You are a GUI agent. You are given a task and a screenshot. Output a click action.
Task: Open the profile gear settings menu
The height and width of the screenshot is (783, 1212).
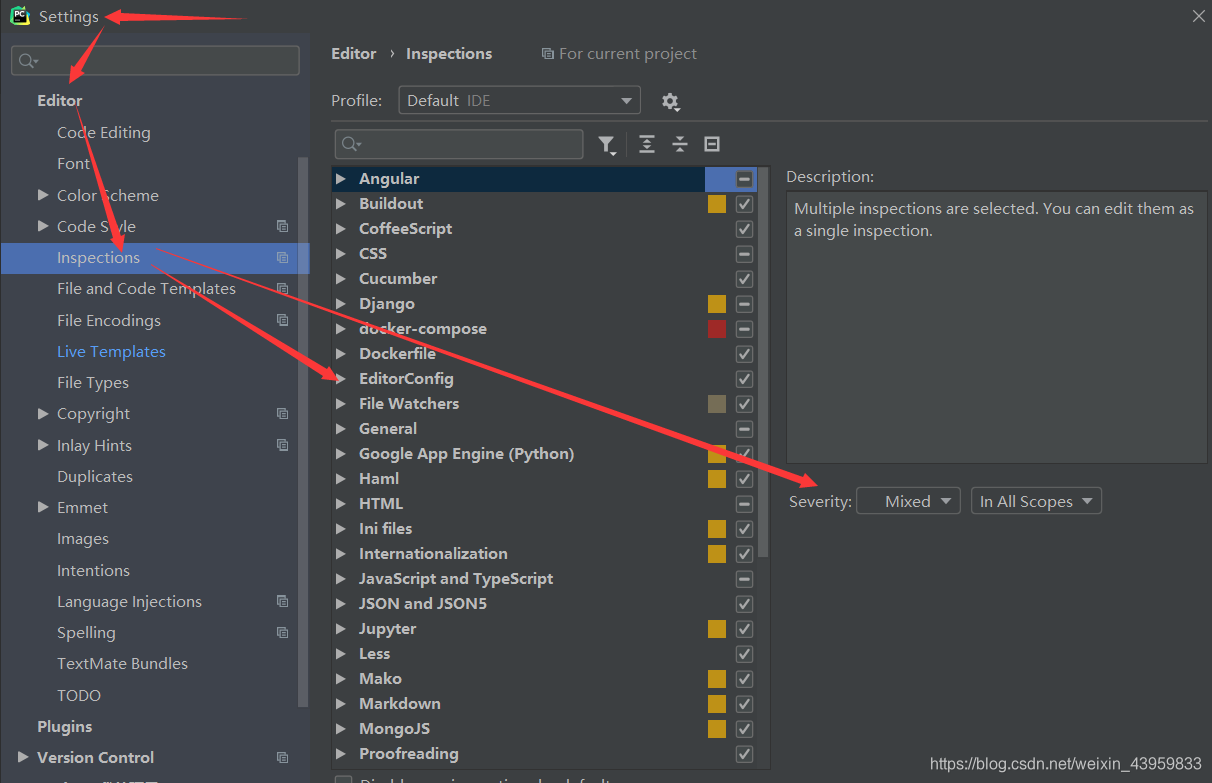tap(670, 101)
